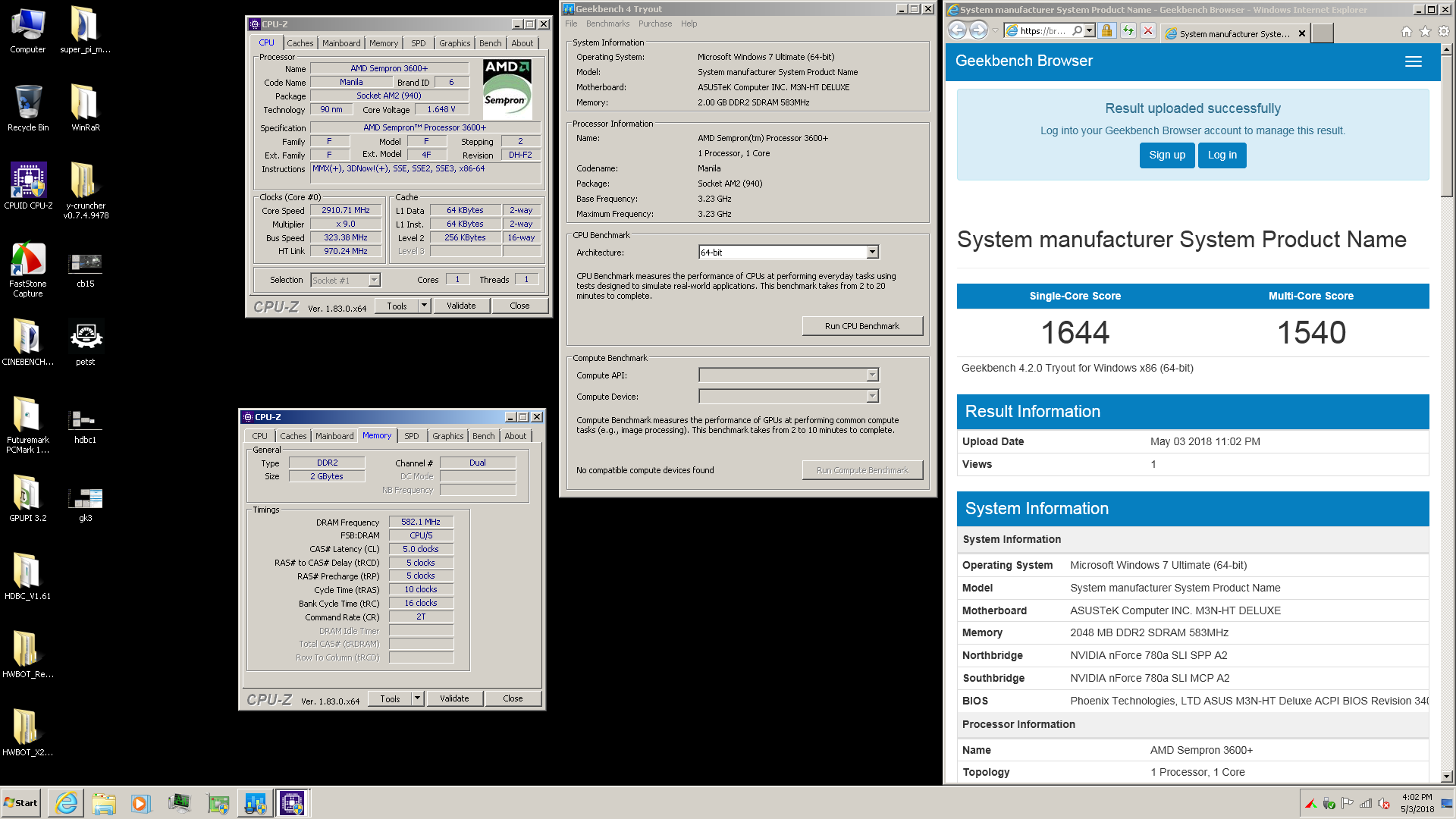Viewport: 1456px width, 819px height.
Task: Open Windows Explorer from the taskbar
Action: click(104, 803)
